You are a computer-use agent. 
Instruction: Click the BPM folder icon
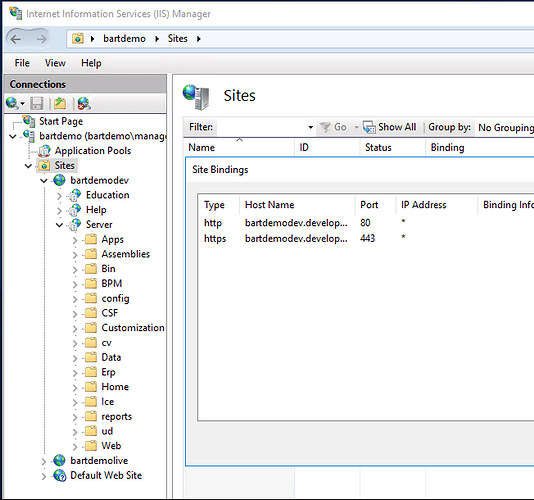pos(91,283)
